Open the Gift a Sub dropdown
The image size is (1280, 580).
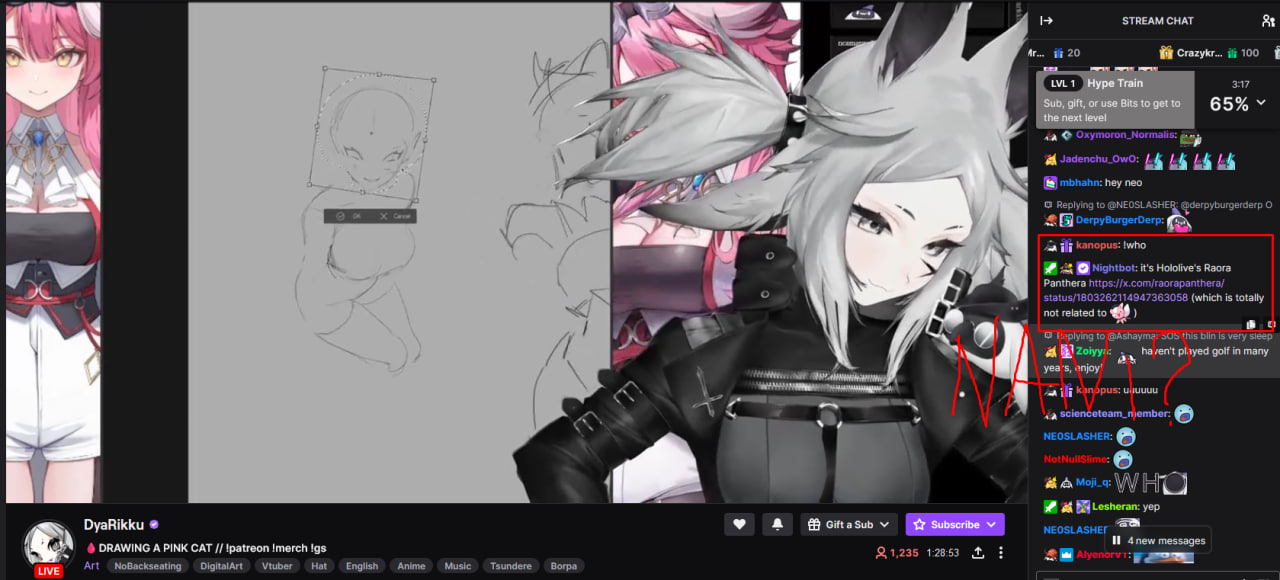point(849,524)
